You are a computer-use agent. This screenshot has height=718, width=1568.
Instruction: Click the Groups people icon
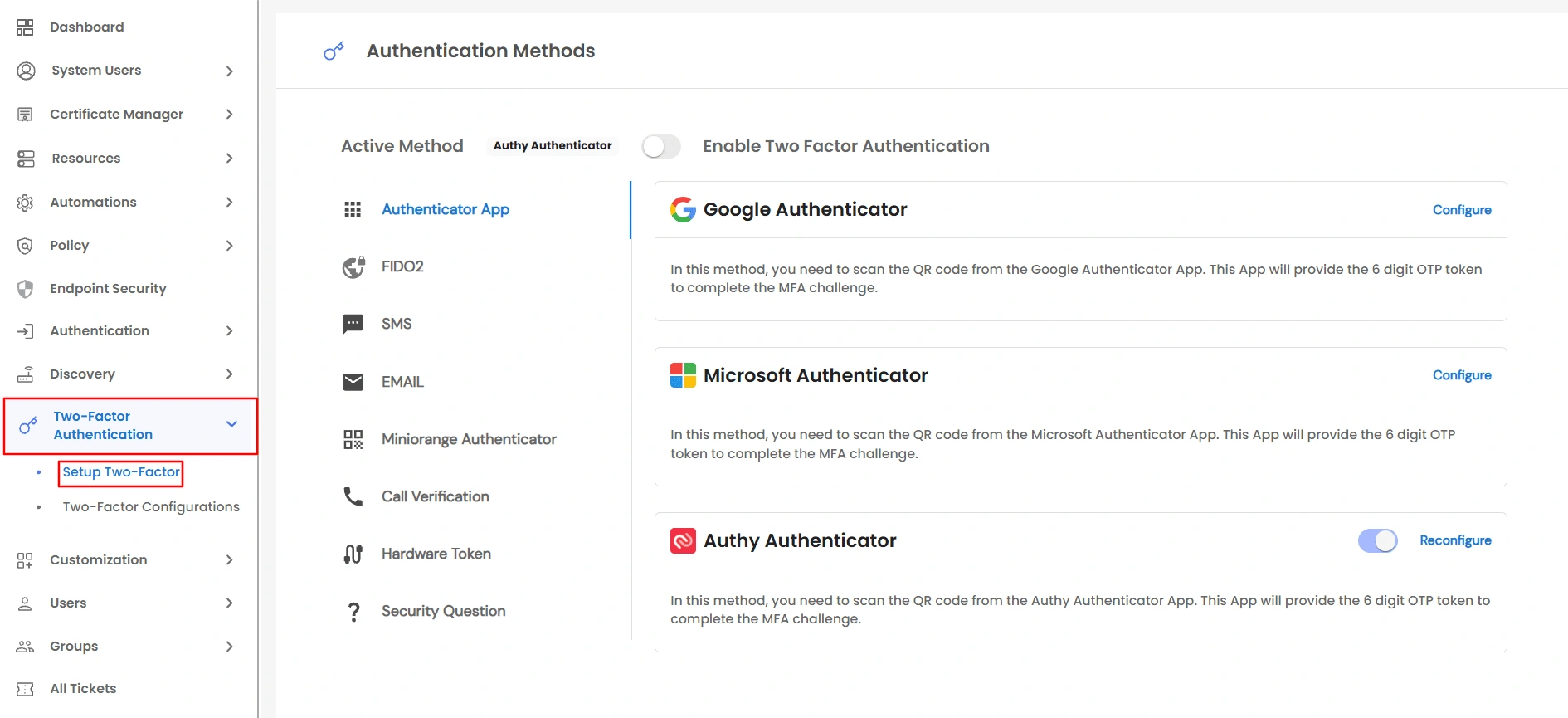[25, 647]
